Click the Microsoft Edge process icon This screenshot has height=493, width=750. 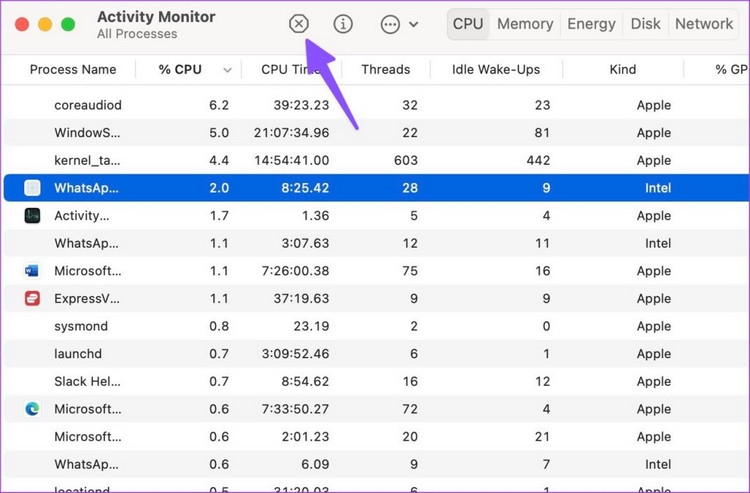point(32,409)
